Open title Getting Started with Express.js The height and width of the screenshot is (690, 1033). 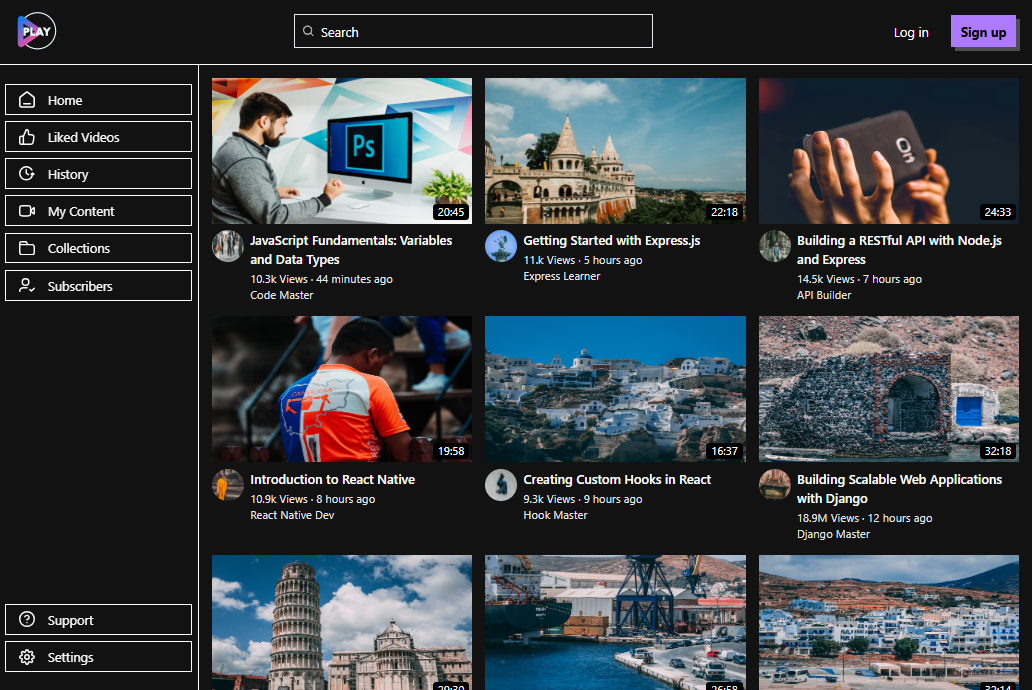coord(611,241)
